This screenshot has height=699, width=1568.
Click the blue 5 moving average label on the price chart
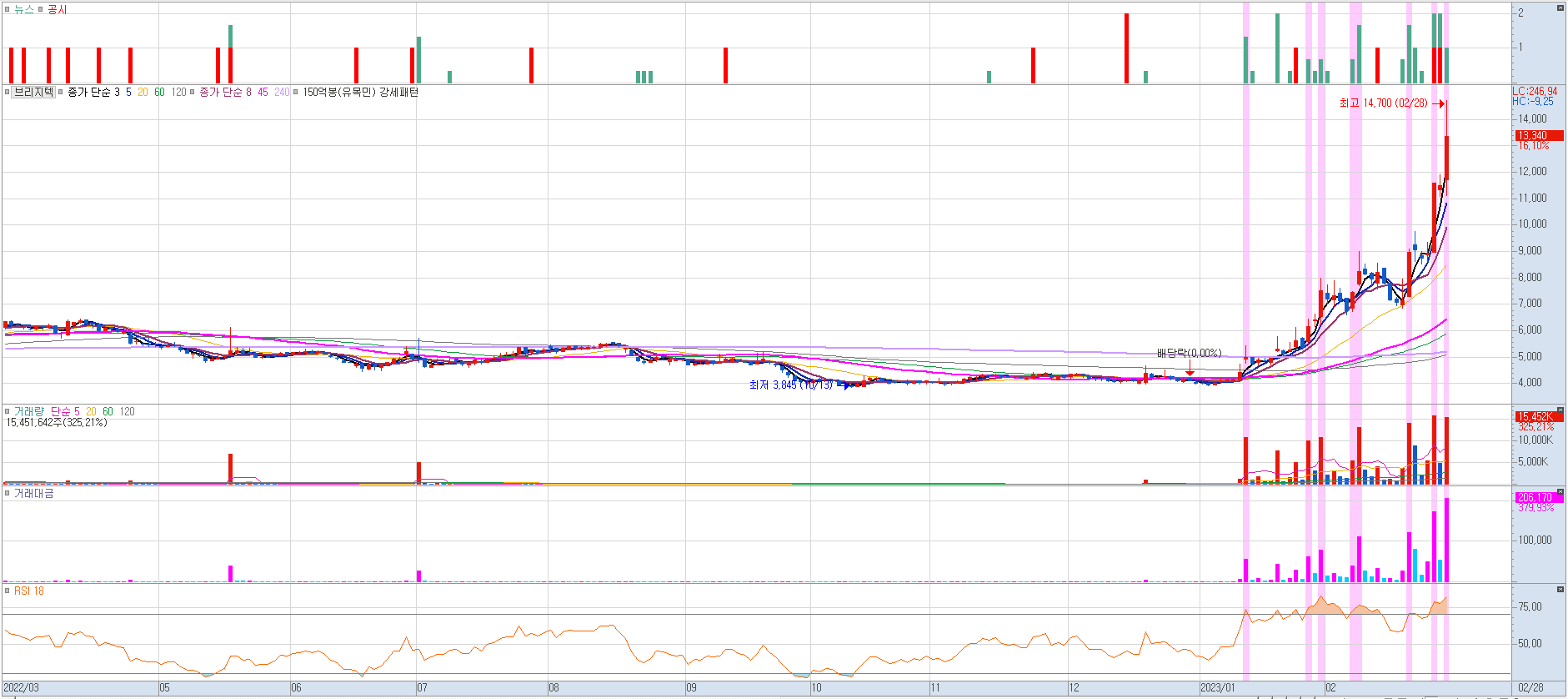click(128, 93)
